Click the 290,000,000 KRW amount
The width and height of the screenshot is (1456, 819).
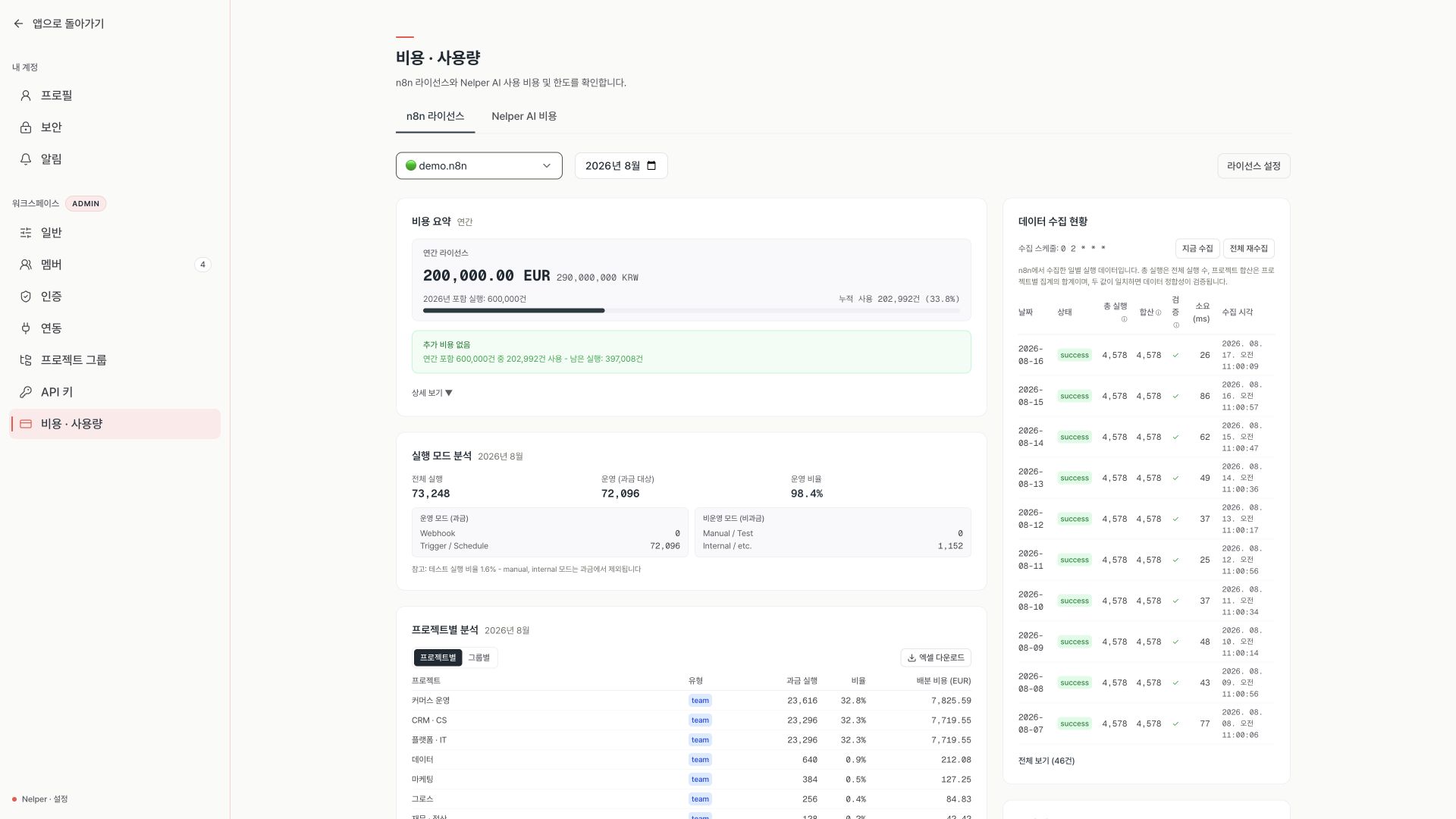(x=598, y=278)
